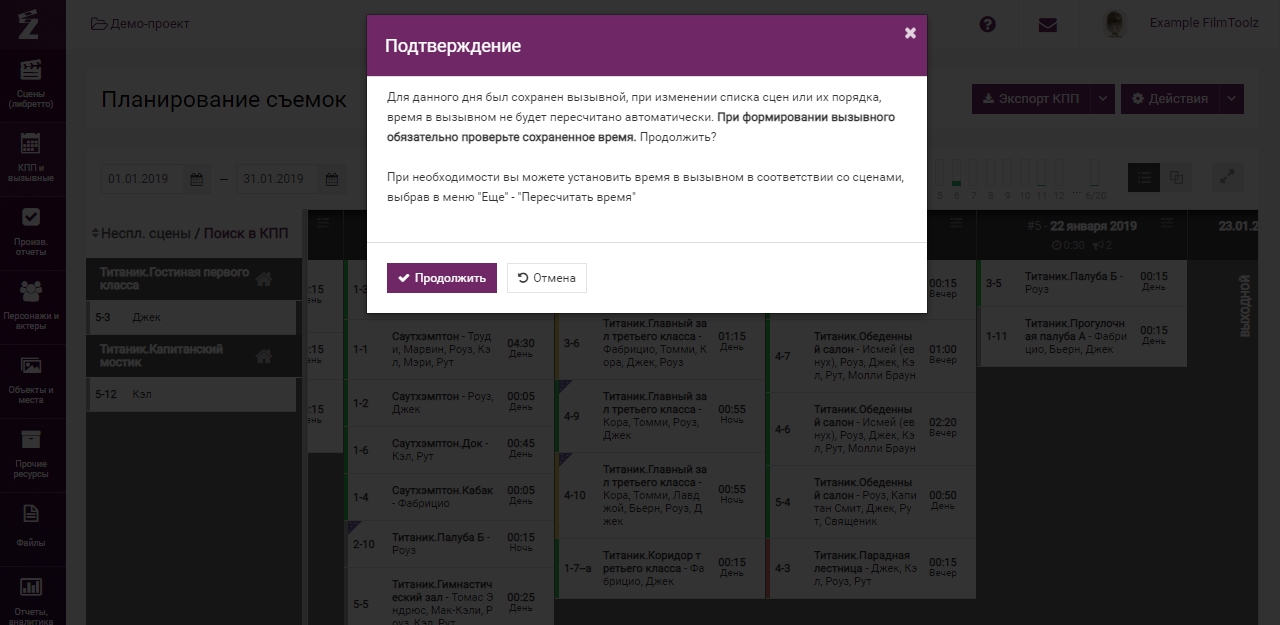Open Прочие ресурсы sidebar section
This screenshot has height=625, width=1280.
(x=32, y=454)
